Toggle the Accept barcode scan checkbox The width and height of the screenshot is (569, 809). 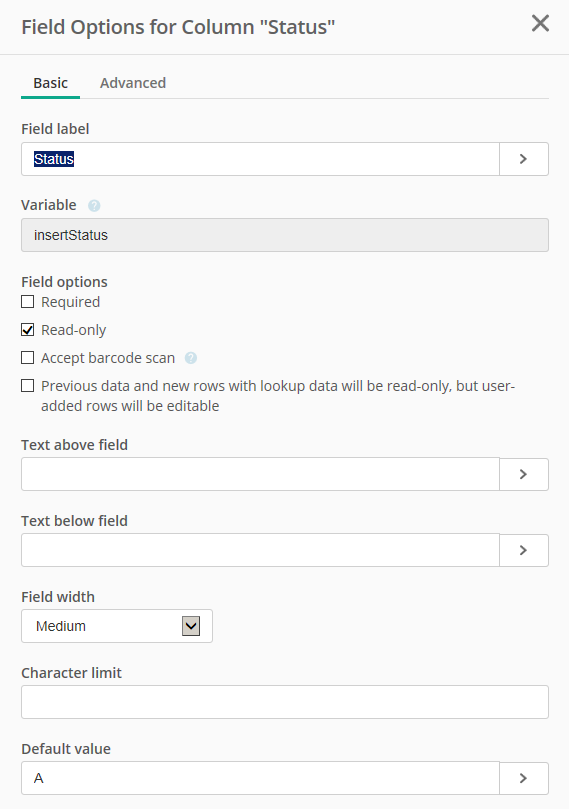28,358
